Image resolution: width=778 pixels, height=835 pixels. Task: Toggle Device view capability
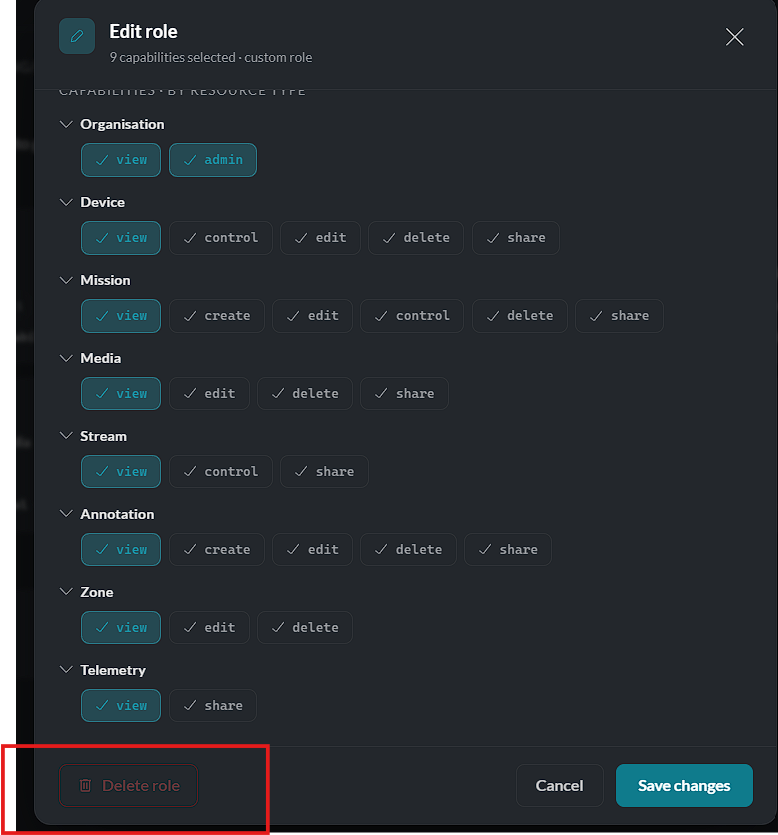(121, 238)
